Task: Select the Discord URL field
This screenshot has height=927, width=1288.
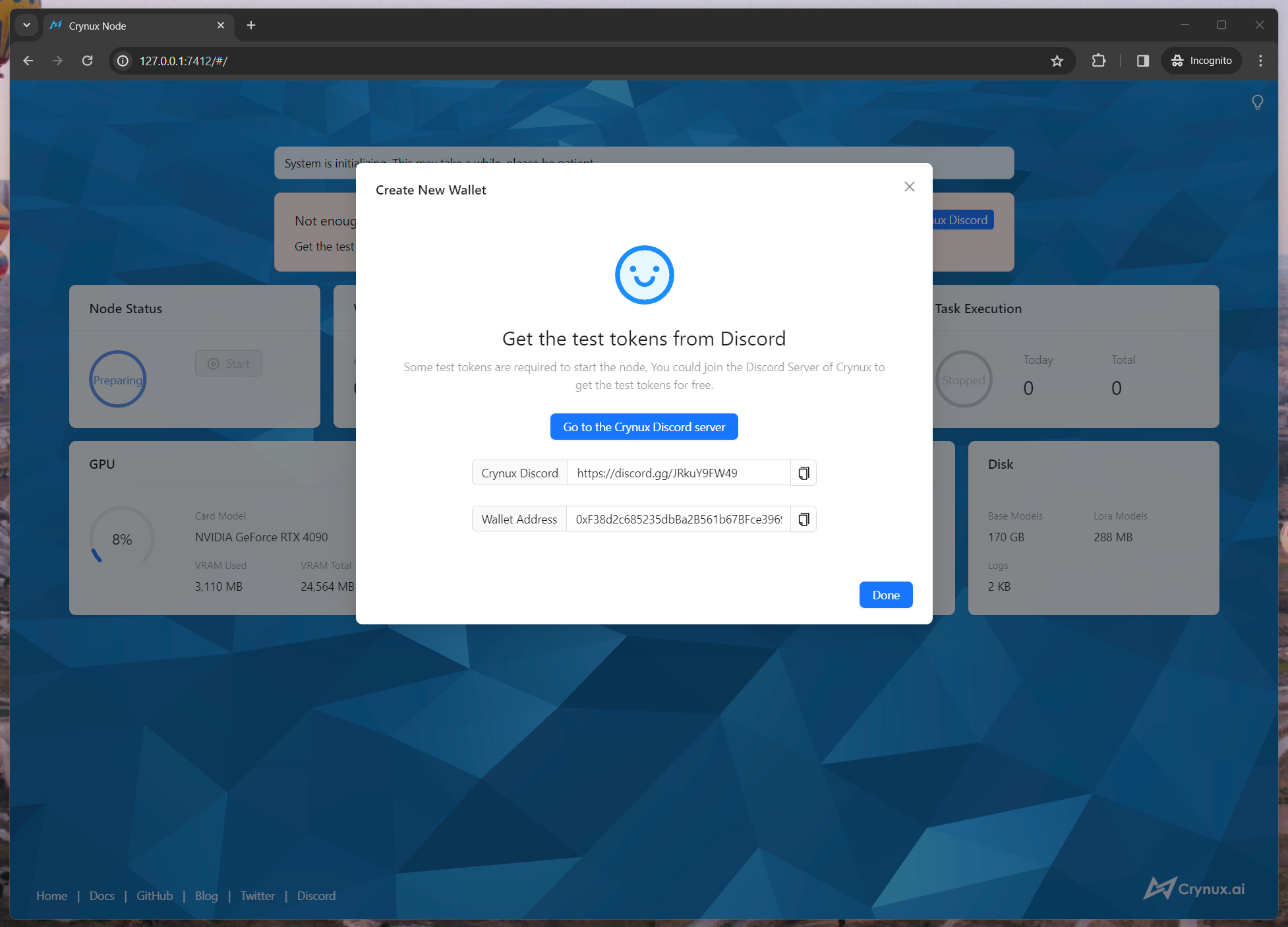Action: 679,473
